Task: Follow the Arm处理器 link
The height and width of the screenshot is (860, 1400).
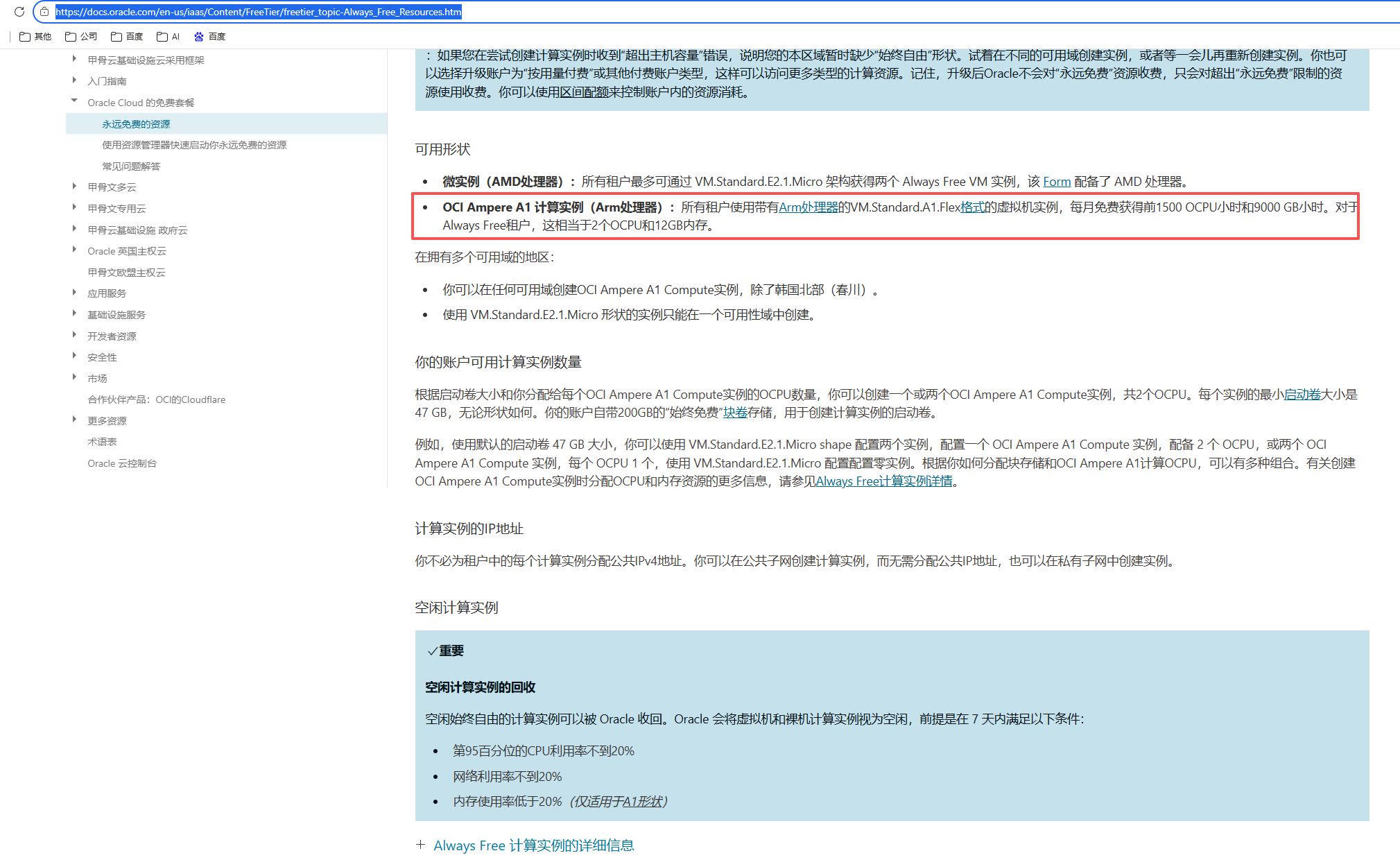Action: tap(809, 207)
